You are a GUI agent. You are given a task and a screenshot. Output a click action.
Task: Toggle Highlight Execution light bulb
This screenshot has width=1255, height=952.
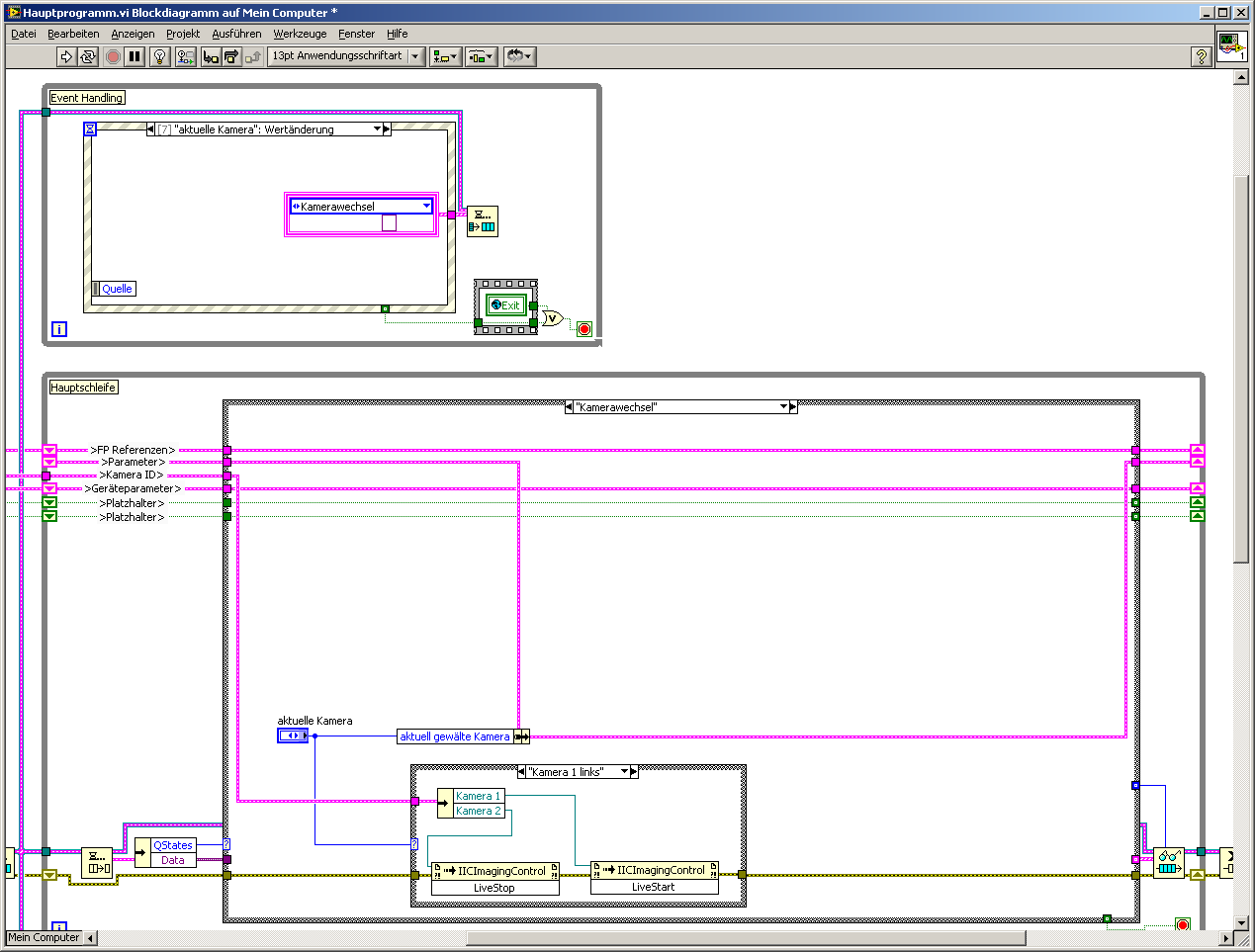point(159,56)
